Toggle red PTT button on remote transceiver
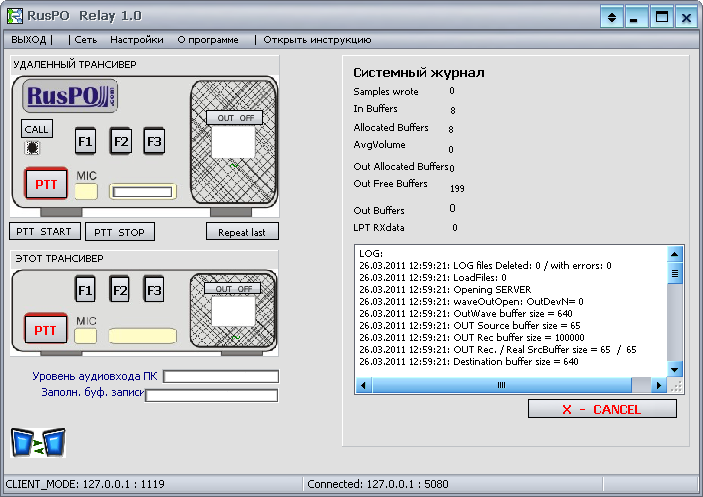The height and width of the screenshot is (497, 703). (45, 184)
